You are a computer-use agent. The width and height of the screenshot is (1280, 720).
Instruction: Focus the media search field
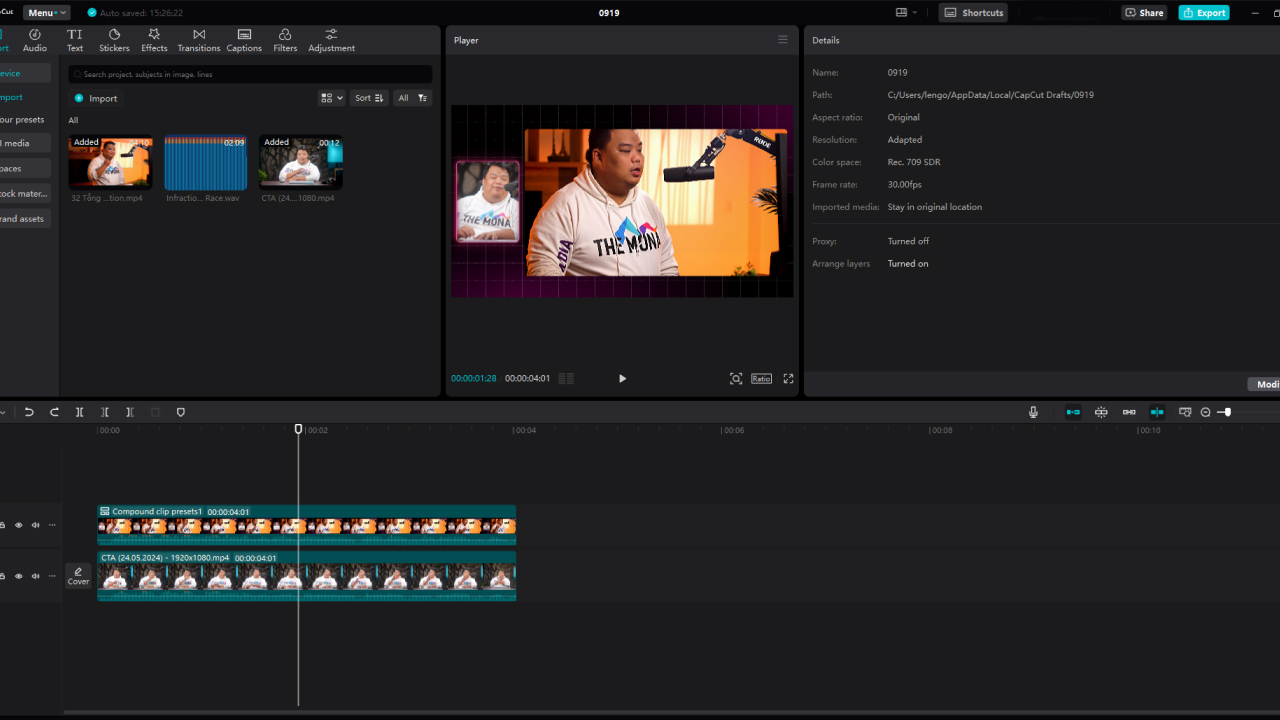pos(250,74)
